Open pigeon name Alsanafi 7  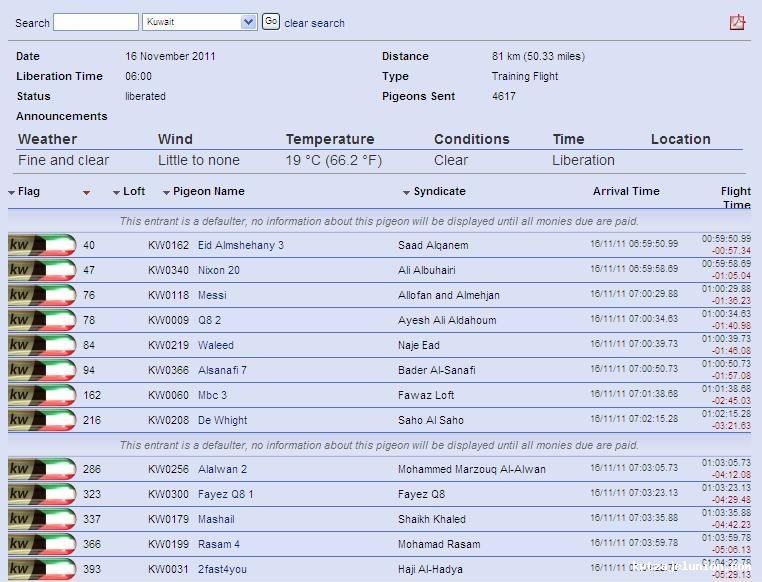pyautogui.click(x=222, y=370)
